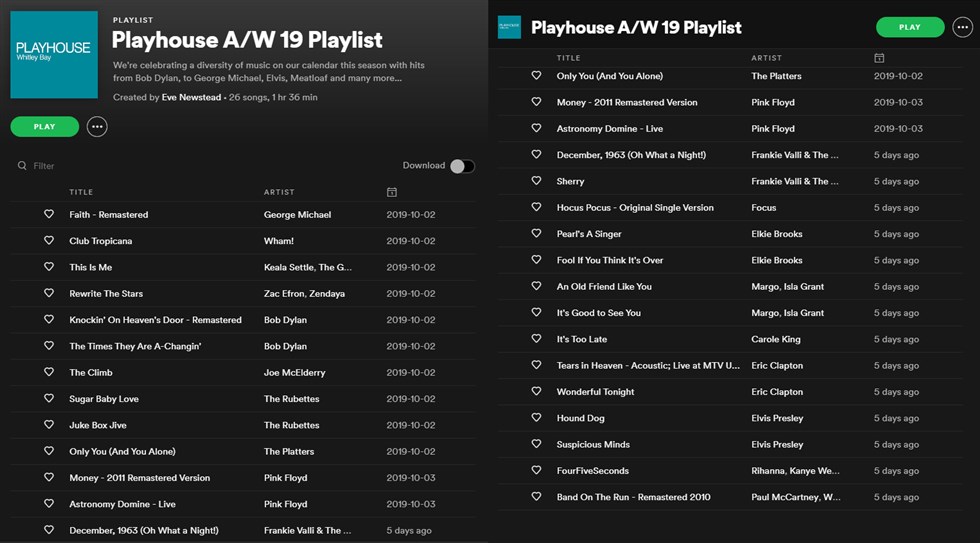Heart Knockin' On Heaven's Door - Remastered
980x543 pixels.
pyautogui.click(x=49, y=319)
